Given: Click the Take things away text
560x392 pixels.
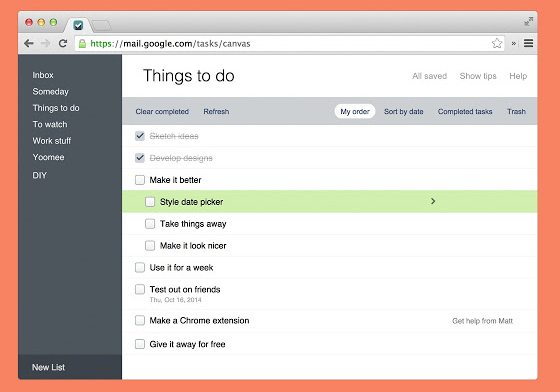Looking at the screenshot, I should click(193, 224).
